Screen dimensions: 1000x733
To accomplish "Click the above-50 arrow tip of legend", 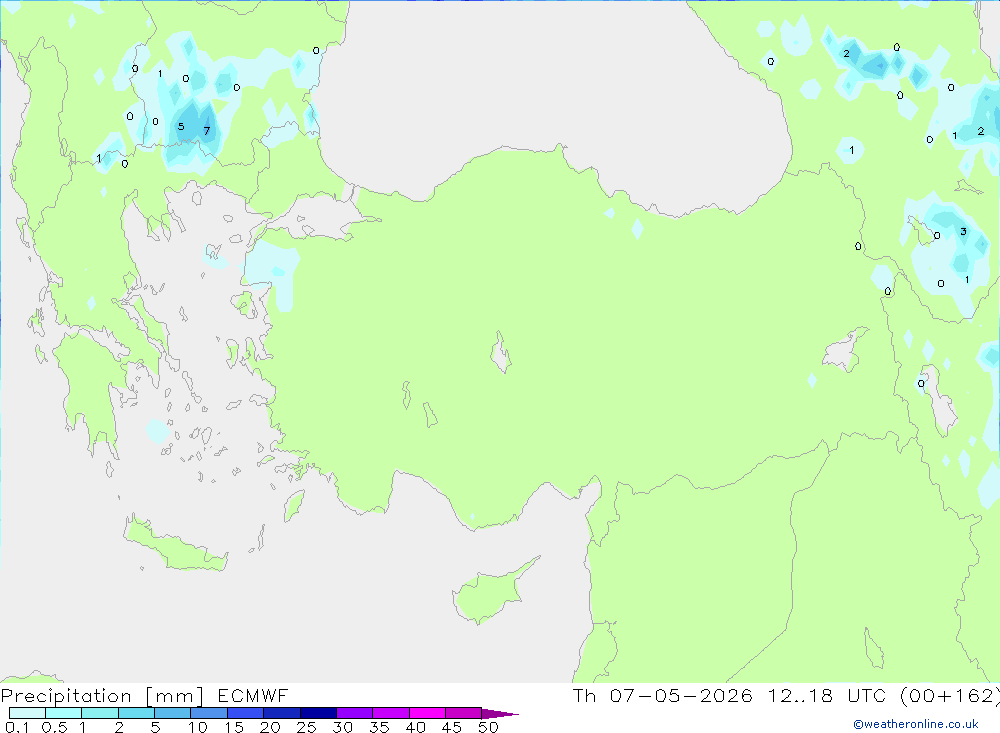I will 500,714.
